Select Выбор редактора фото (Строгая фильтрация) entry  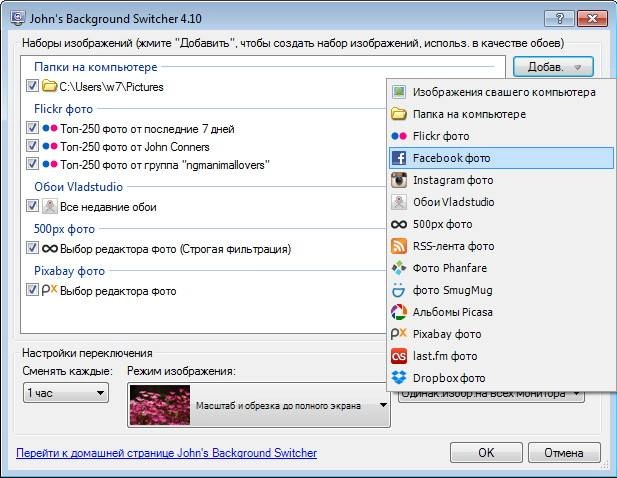coord(175,249)
